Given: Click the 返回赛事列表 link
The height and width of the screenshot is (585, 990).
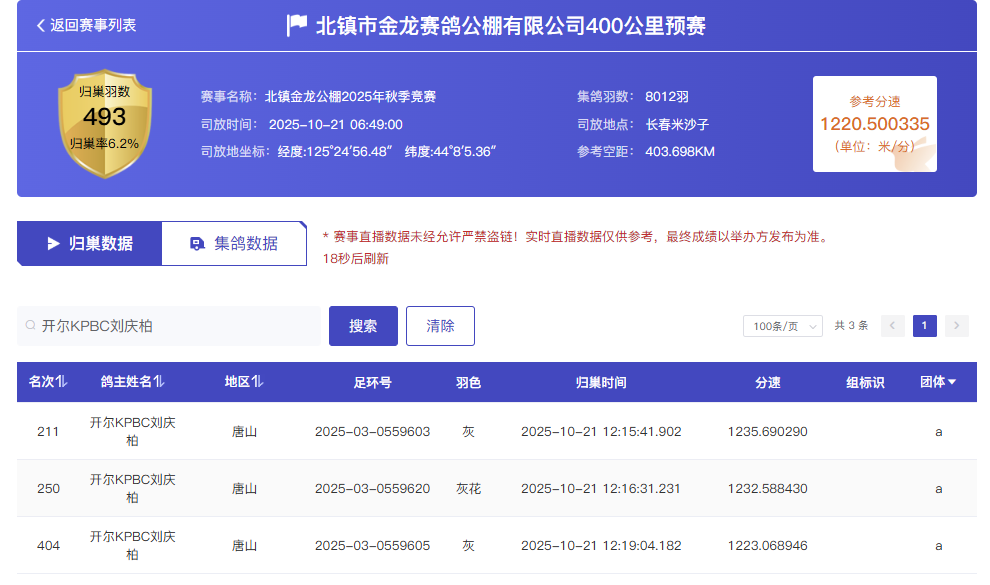Looking at the screenshot, I should point(93,25).
